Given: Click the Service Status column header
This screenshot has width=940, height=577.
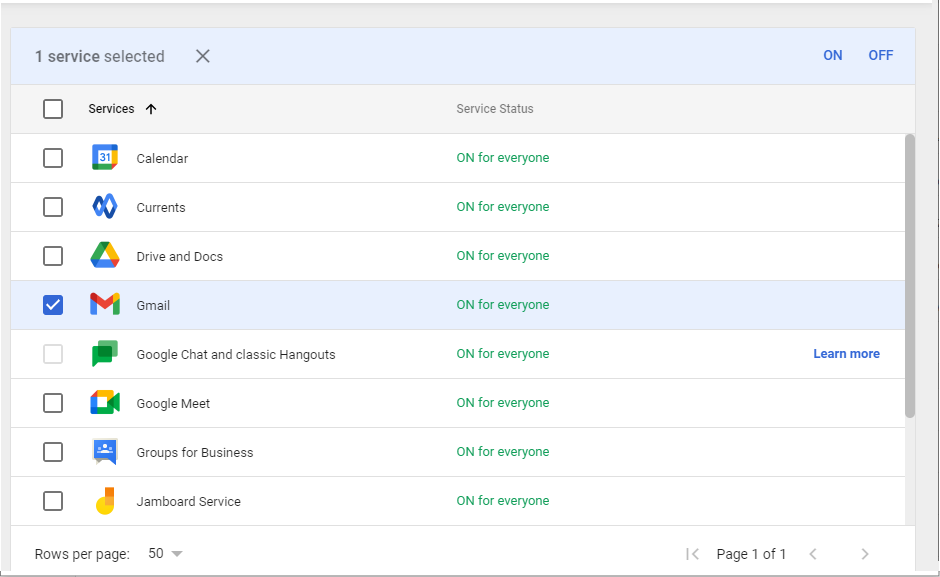Looking at the screenshot, I should 495,109.
